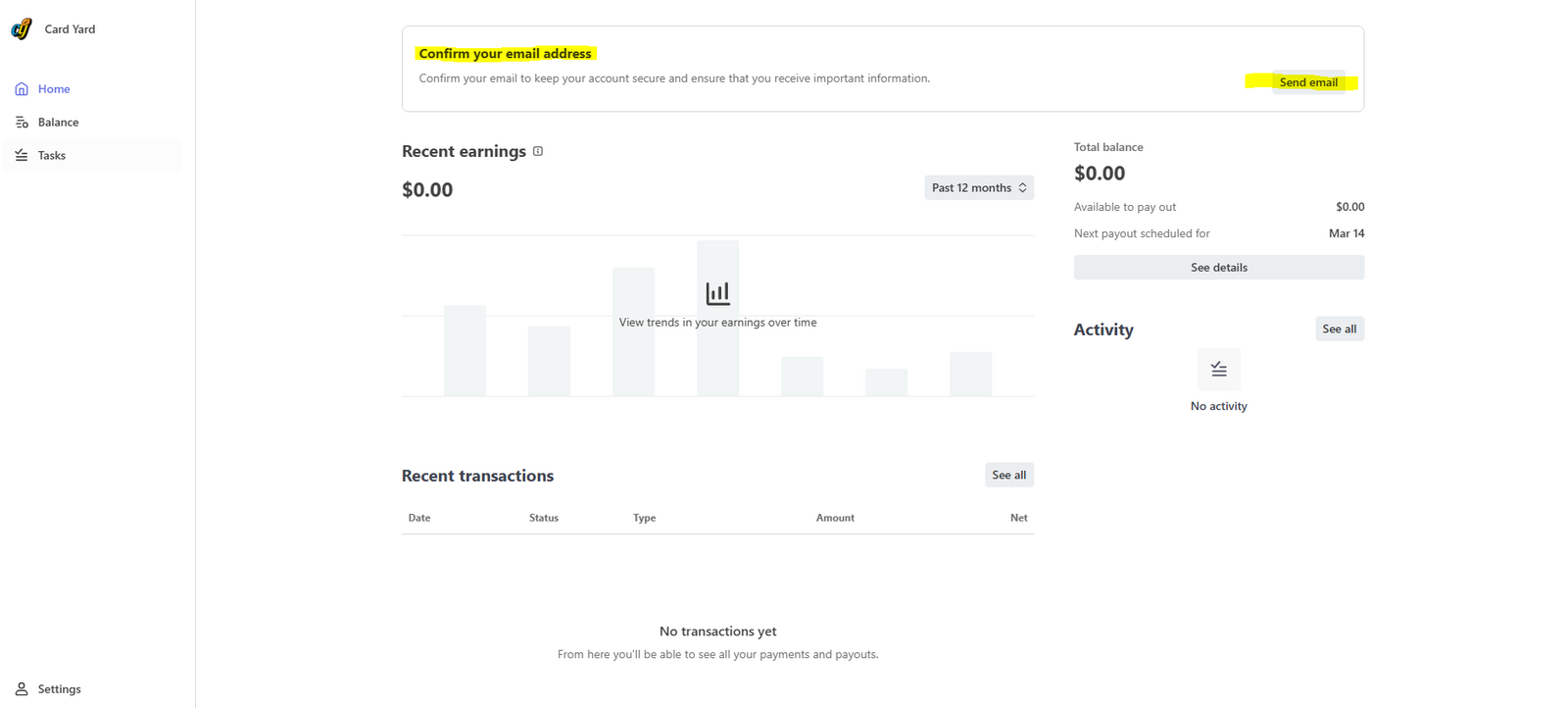1568x708 pixels.
Task: Click the Balance icon in sidebar
Action: pyautogui.click(x=22, y=123)
